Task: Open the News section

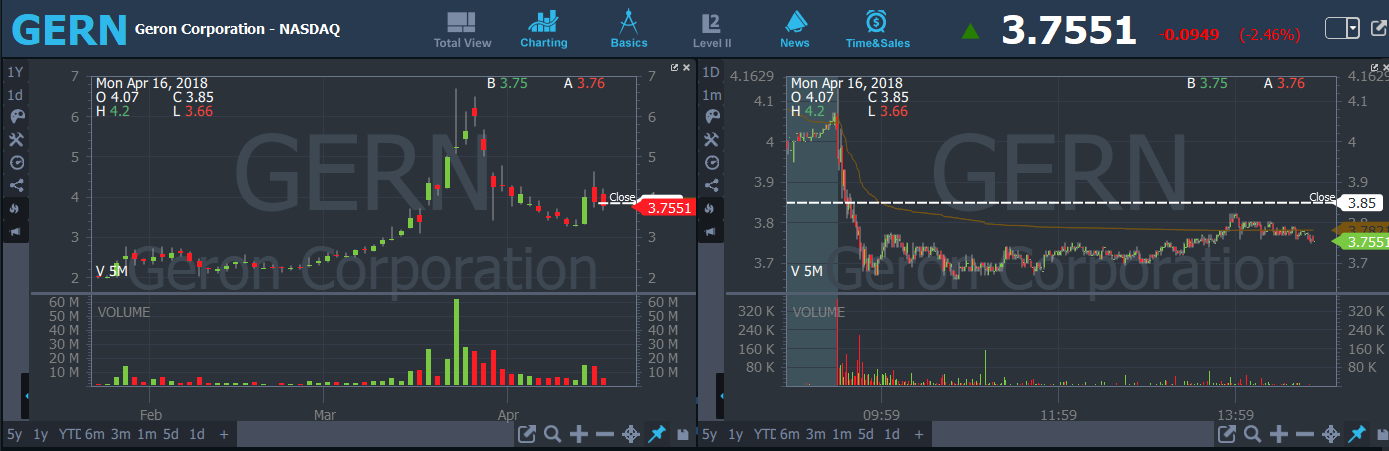Action: [795, 30]
